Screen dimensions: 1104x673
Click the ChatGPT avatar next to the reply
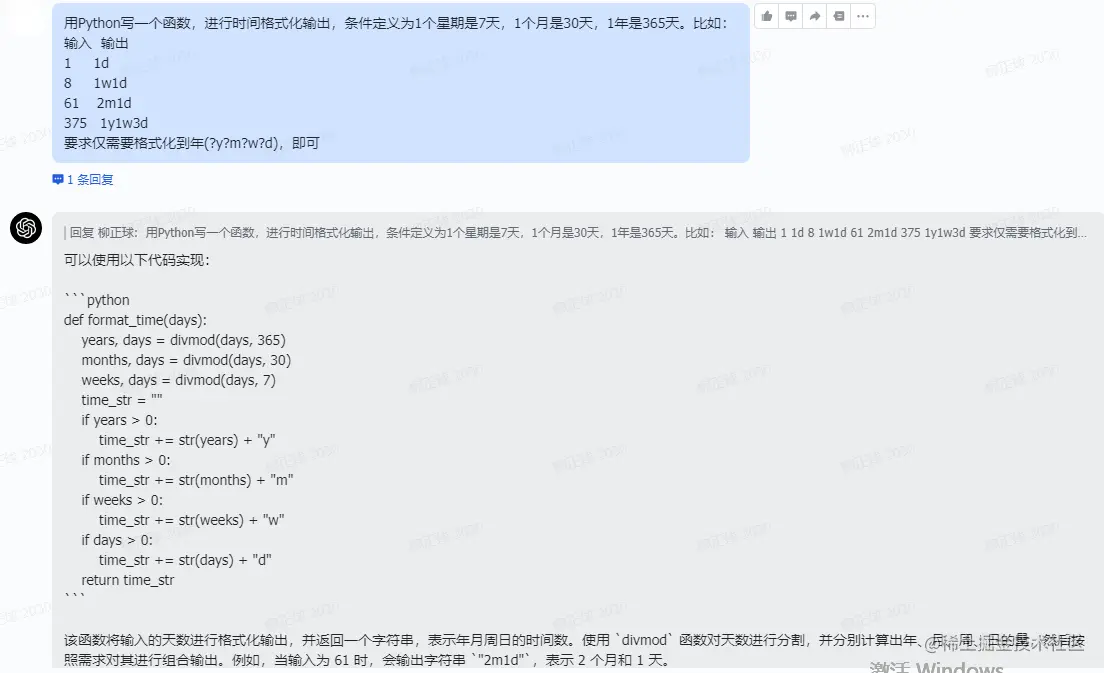pyautogui.click(x=25, y=228)
